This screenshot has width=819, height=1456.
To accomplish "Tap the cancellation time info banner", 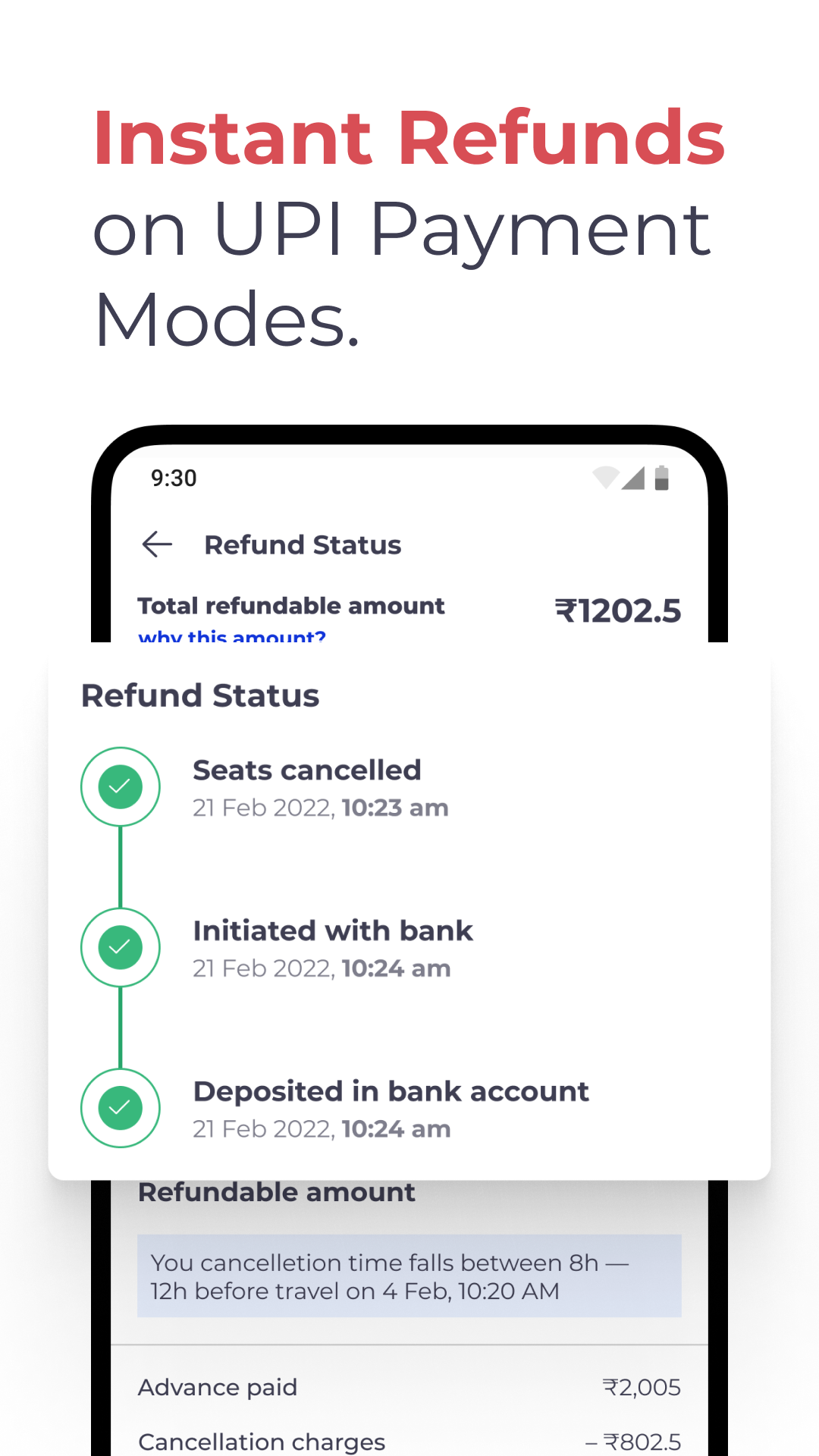I will (x=409, y=1276).
